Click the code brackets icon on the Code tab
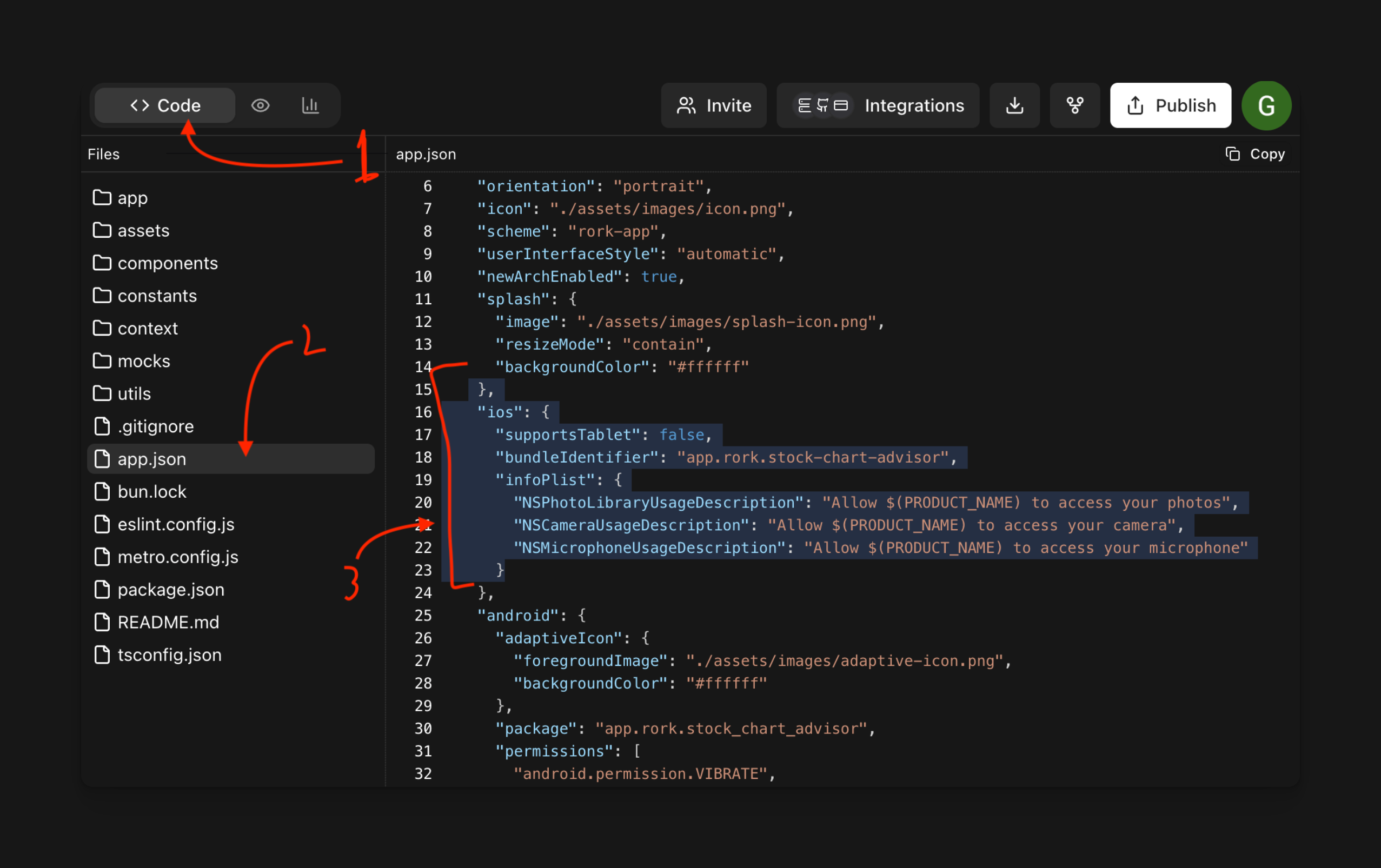The image size is (1381, 868). (x=140, y=105)
